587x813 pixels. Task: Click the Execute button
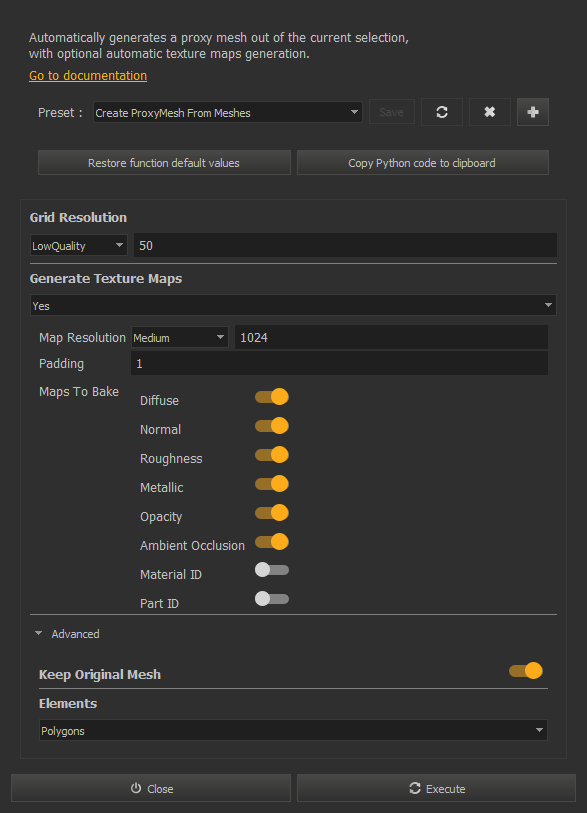(x=437, y=789)
